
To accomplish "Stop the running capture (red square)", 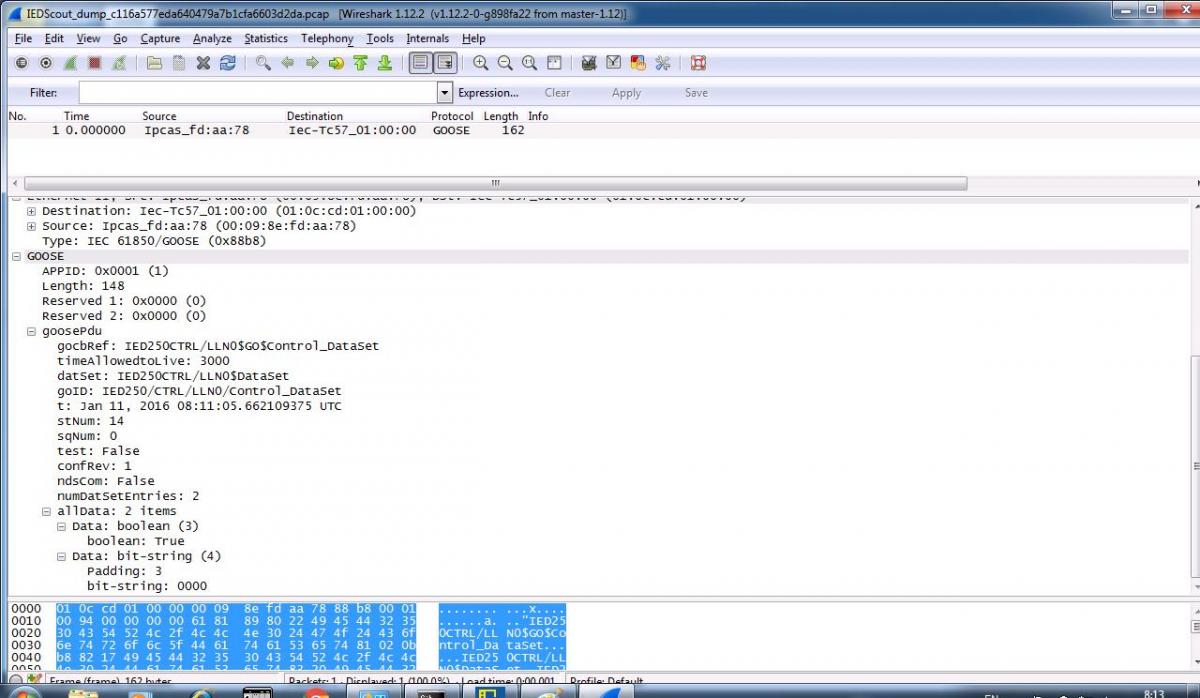I will tap(94, 63).
